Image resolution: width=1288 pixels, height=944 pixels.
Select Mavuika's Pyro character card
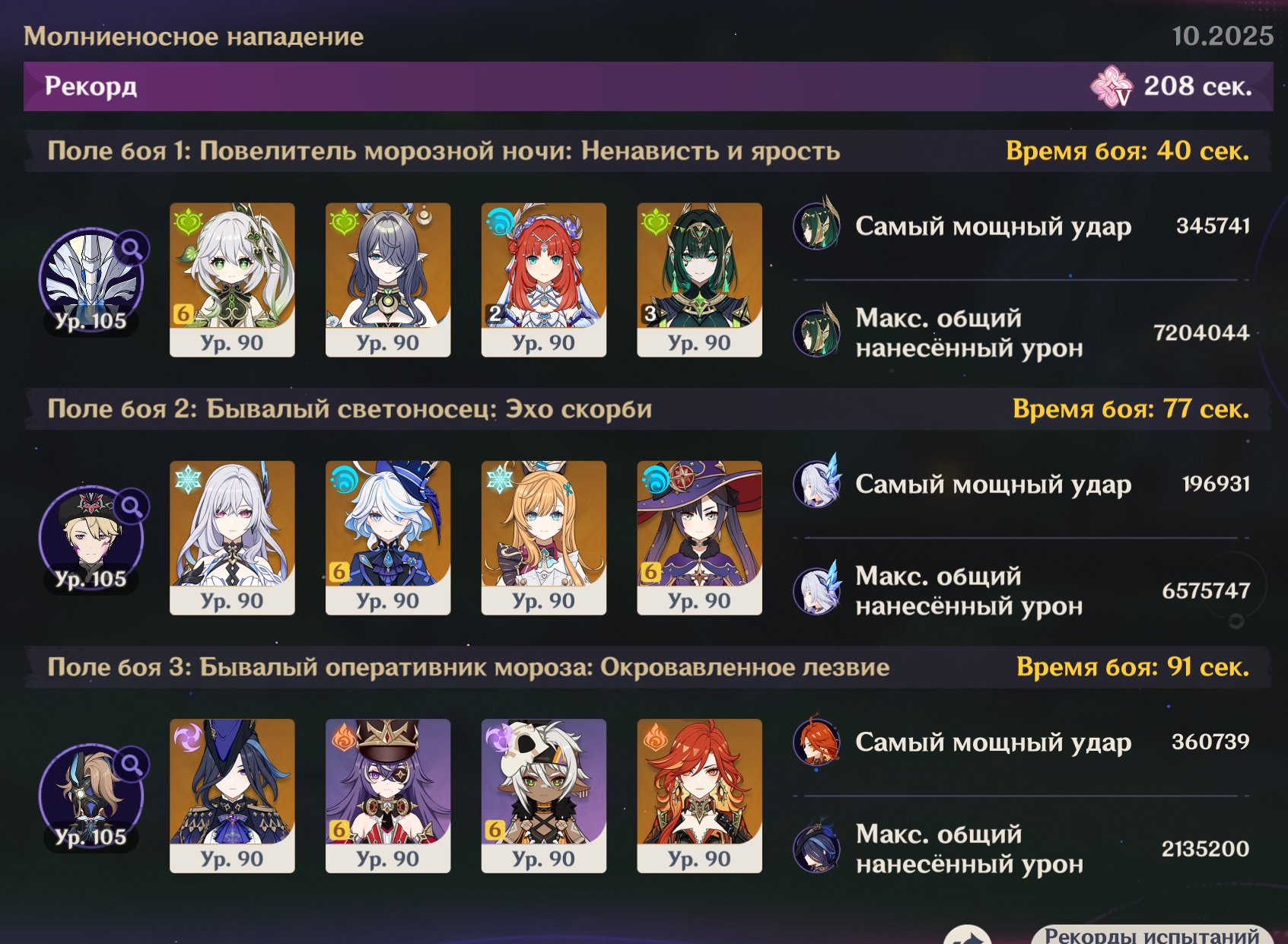[x=699, y=796]
